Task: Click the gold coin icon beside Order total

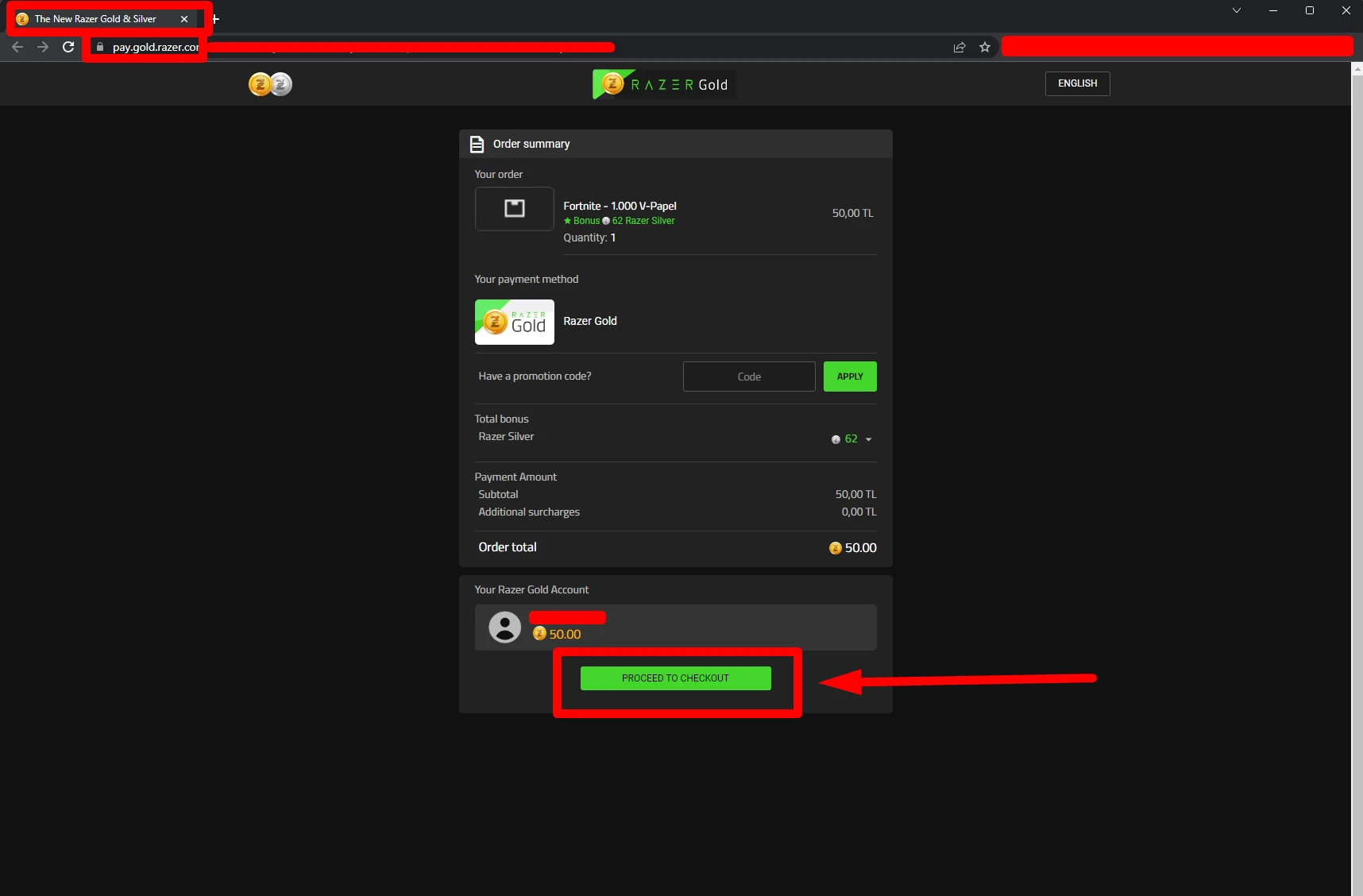Action: tap(835, 548)
